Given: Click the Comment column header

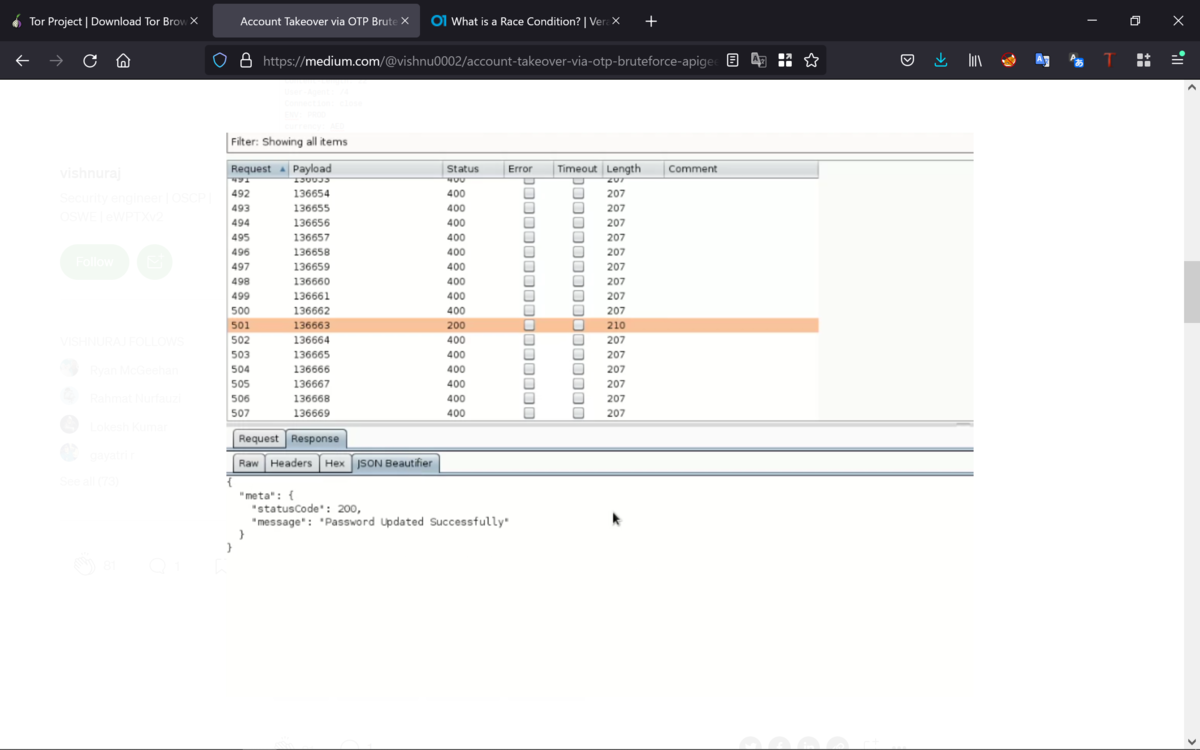Looking at the screenshot, I should [741, 169].
